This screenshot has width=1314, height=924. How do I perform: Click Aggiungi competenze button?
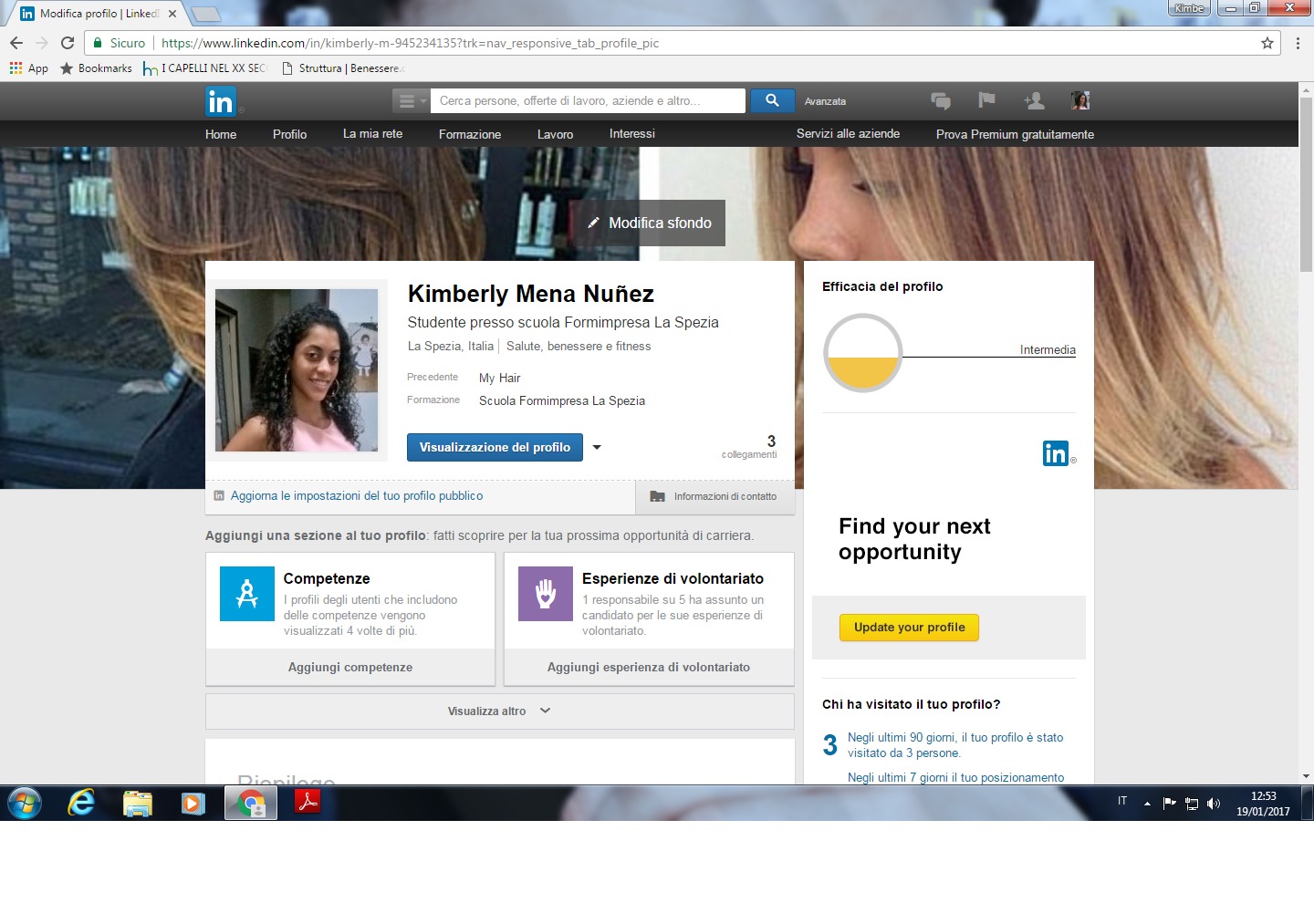click(350, 668)
